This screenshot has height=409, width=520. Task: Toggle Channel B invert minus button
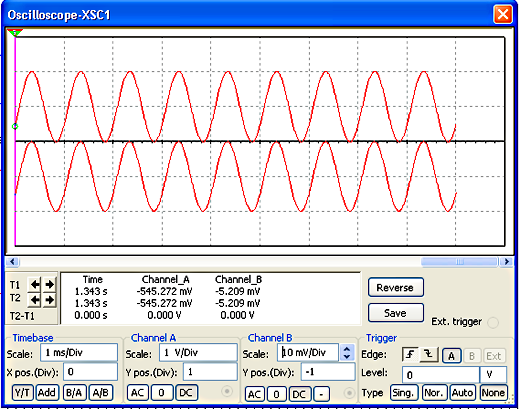321,394
